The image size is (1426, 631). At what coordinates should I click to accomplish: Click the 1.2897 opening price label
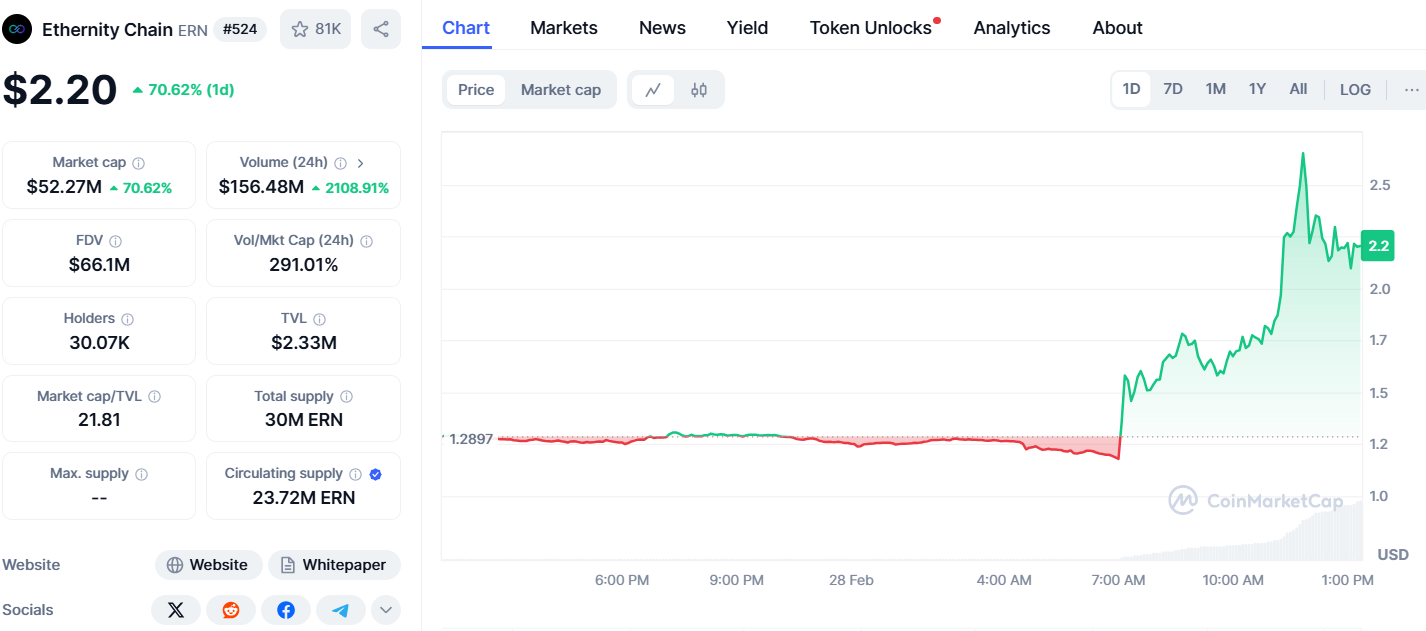(471, 439)
